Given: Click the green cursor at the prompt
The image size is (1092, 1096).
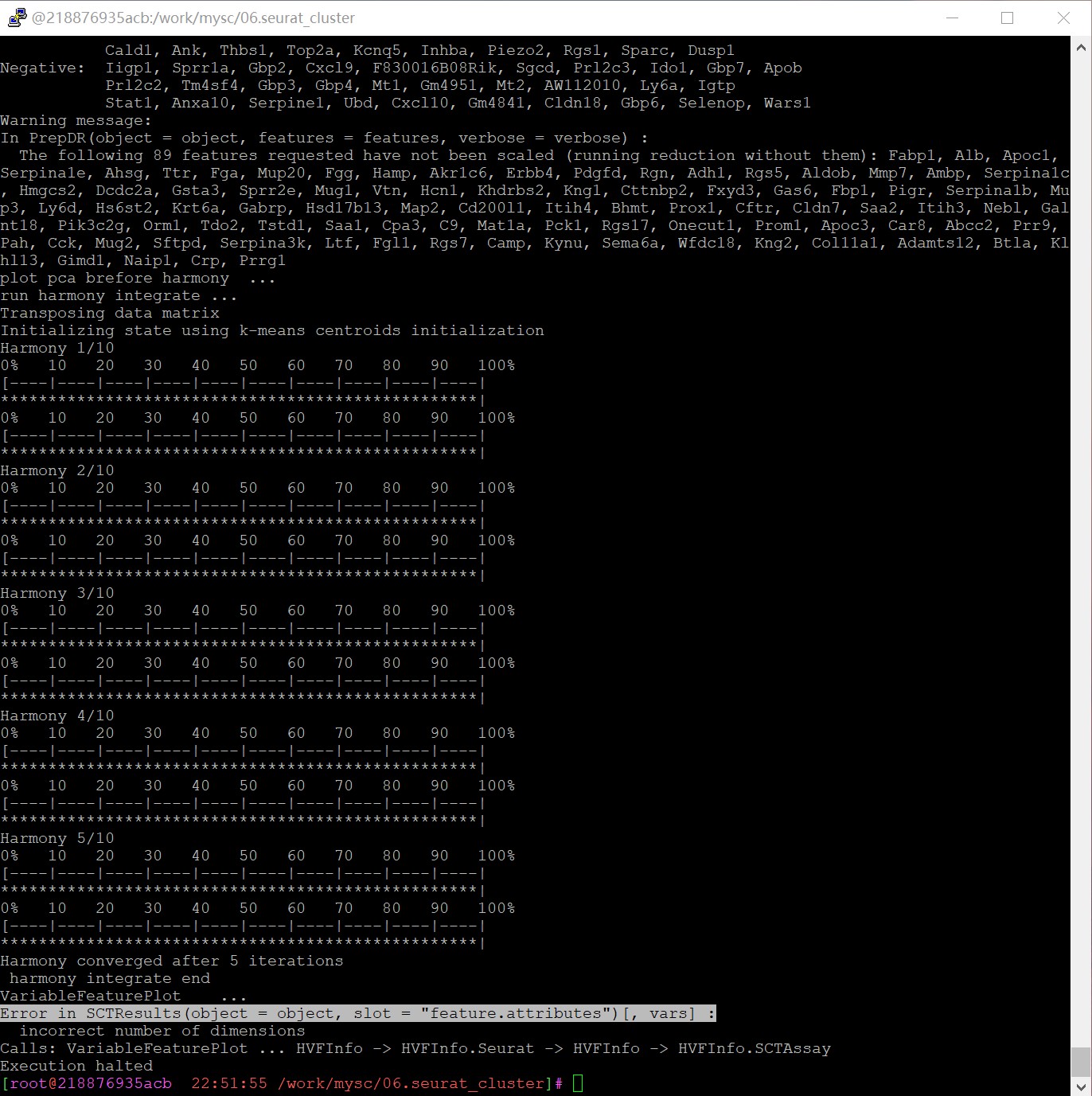Looking at the screenshot, I should [x=578, y=1083].
